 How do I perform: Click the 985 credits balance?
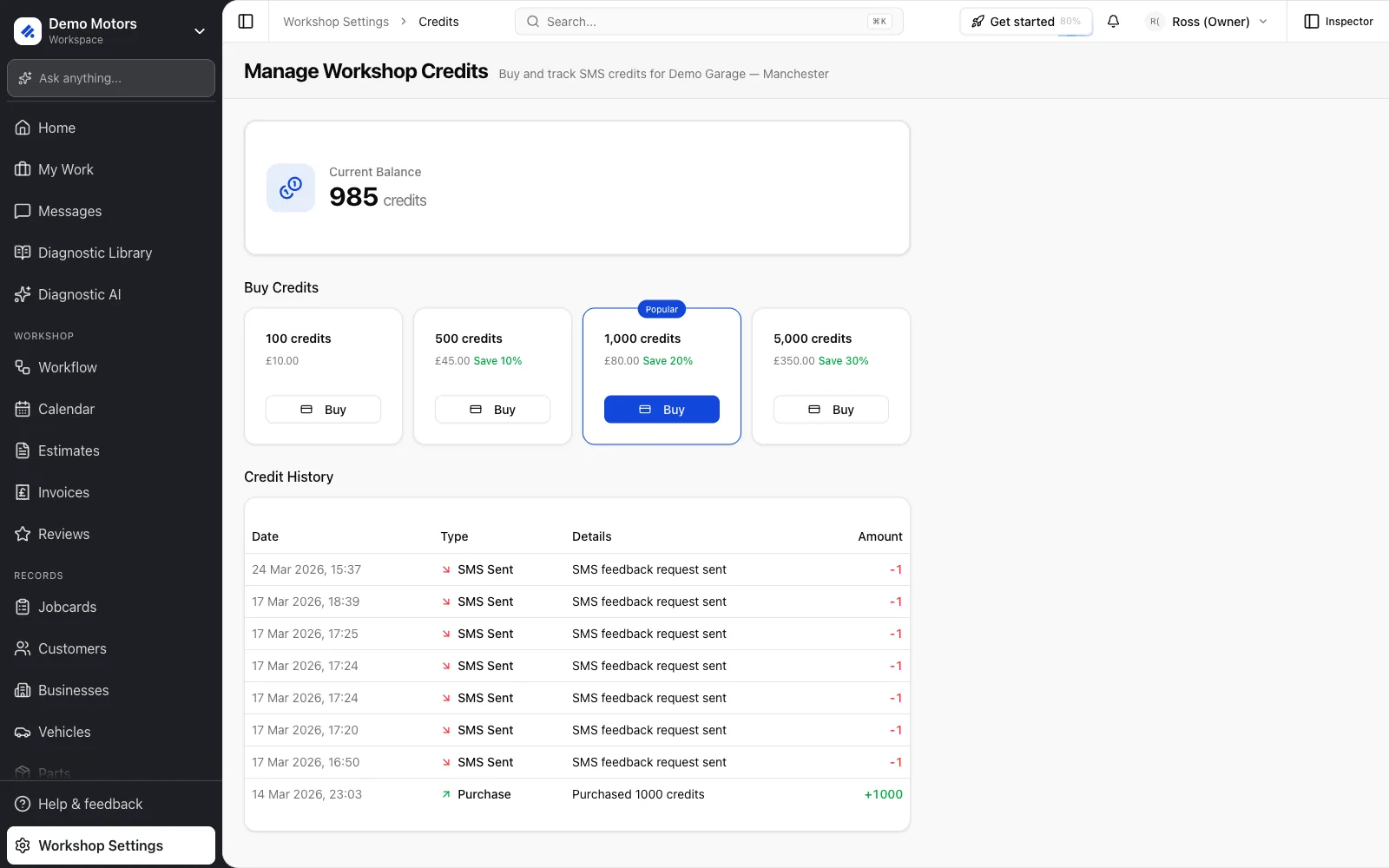[x=378, y=198]
